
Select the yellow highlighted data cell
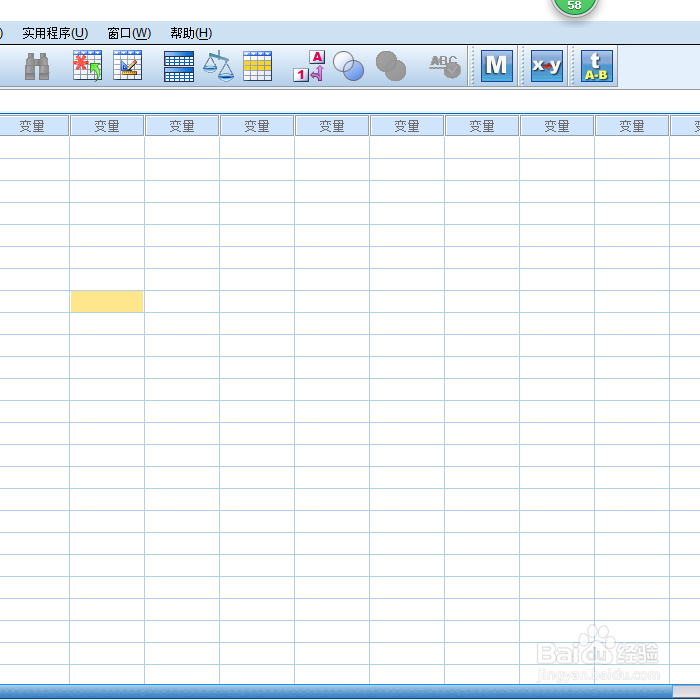point(107,301)
